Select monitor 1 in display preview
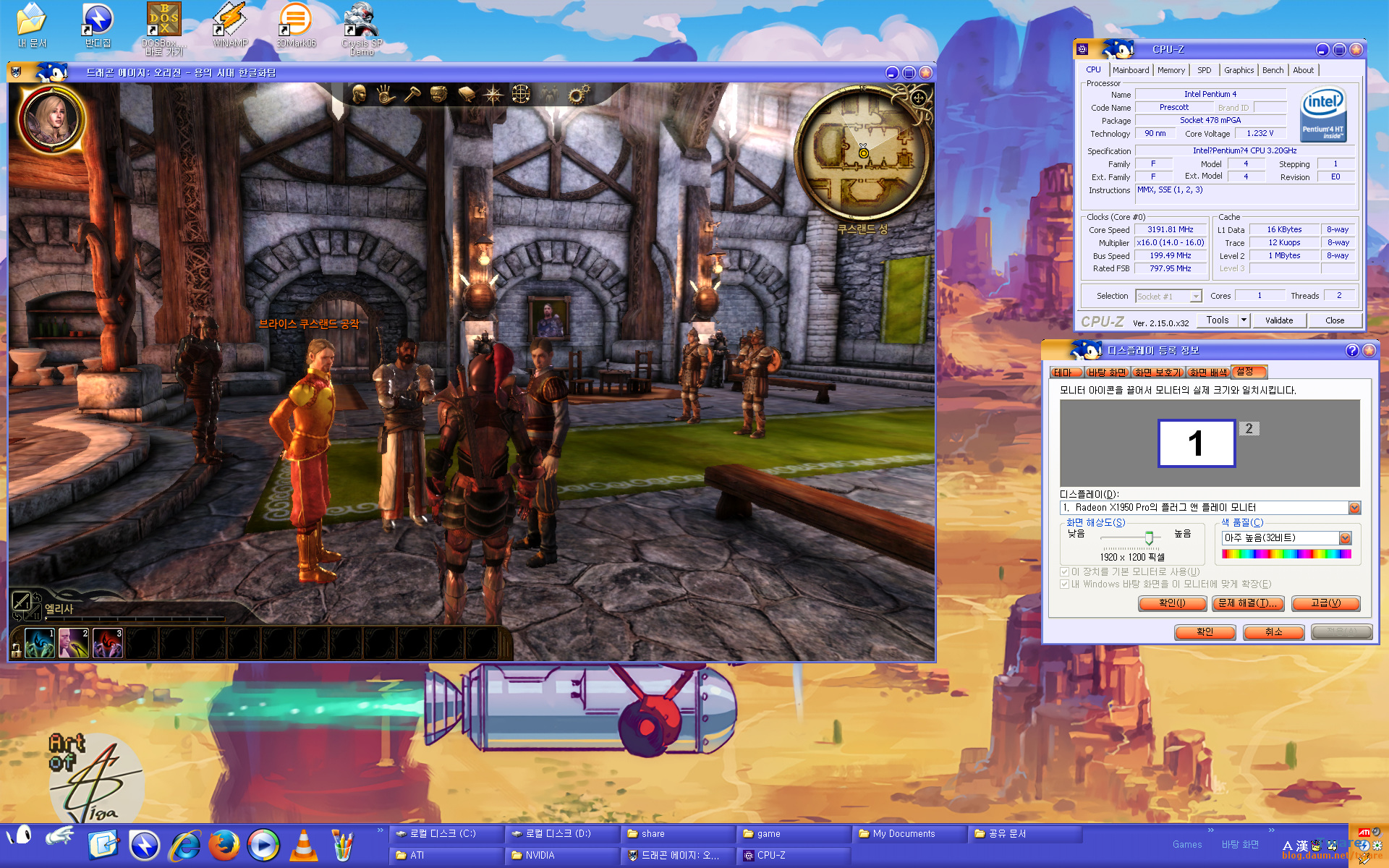Viewport: 1389px width, 868px height. [x=1197, y=443]
